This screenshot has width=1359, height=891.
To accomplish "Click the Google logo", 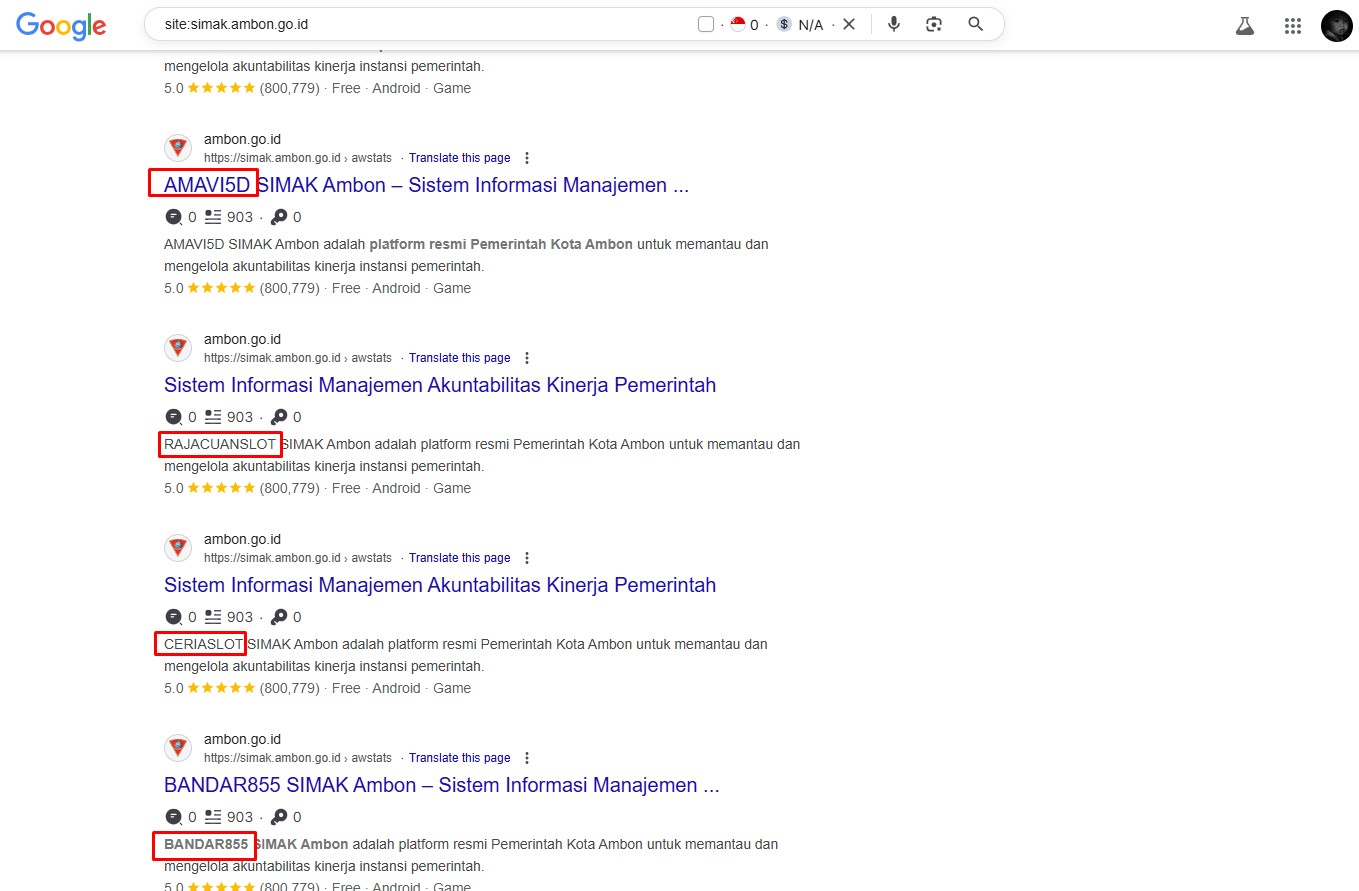I will (61, 26).
